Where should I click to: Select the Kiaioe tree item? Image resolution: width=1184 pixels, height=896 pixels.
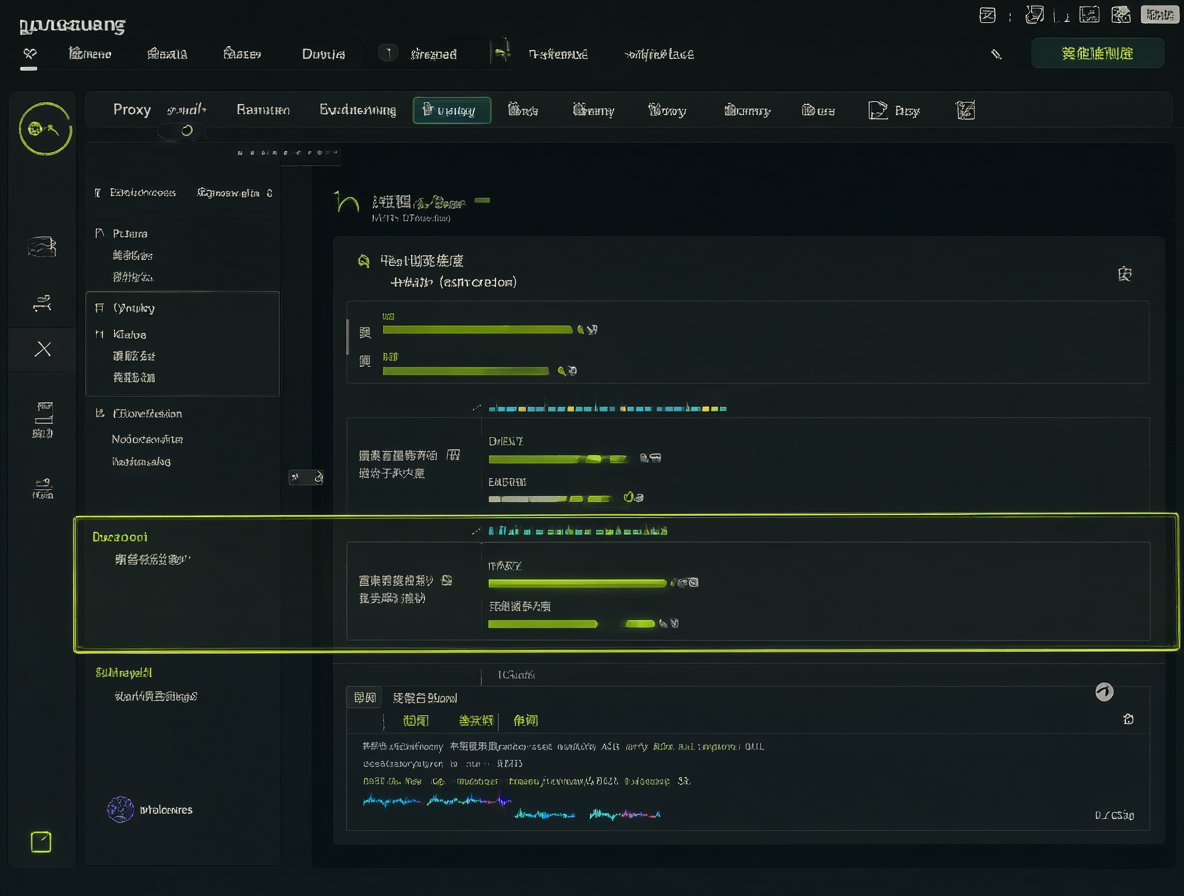pyautogui.click(x=129, y=334)
